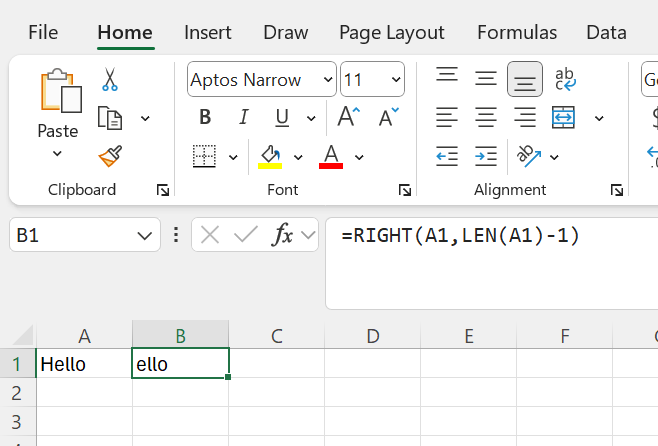658x446 pixels.
Task: Confirm formula entry with checkmark
Action: pos(246,235)
